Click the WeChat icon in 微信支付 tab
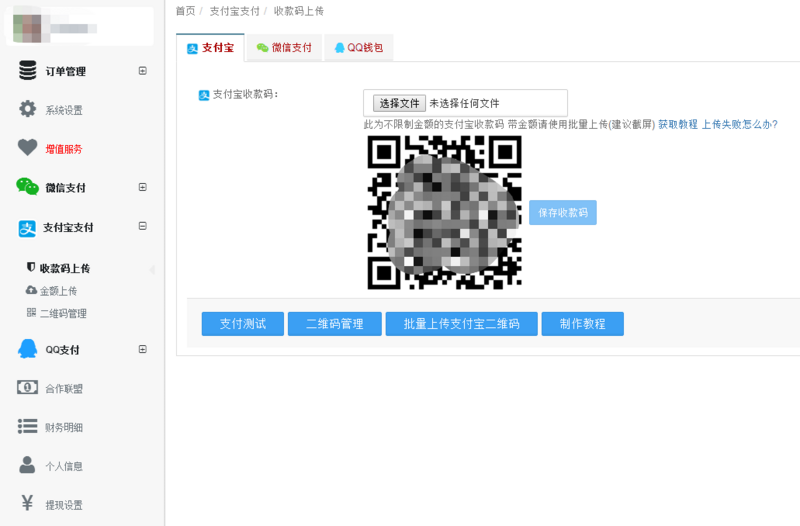 point(262,48)
